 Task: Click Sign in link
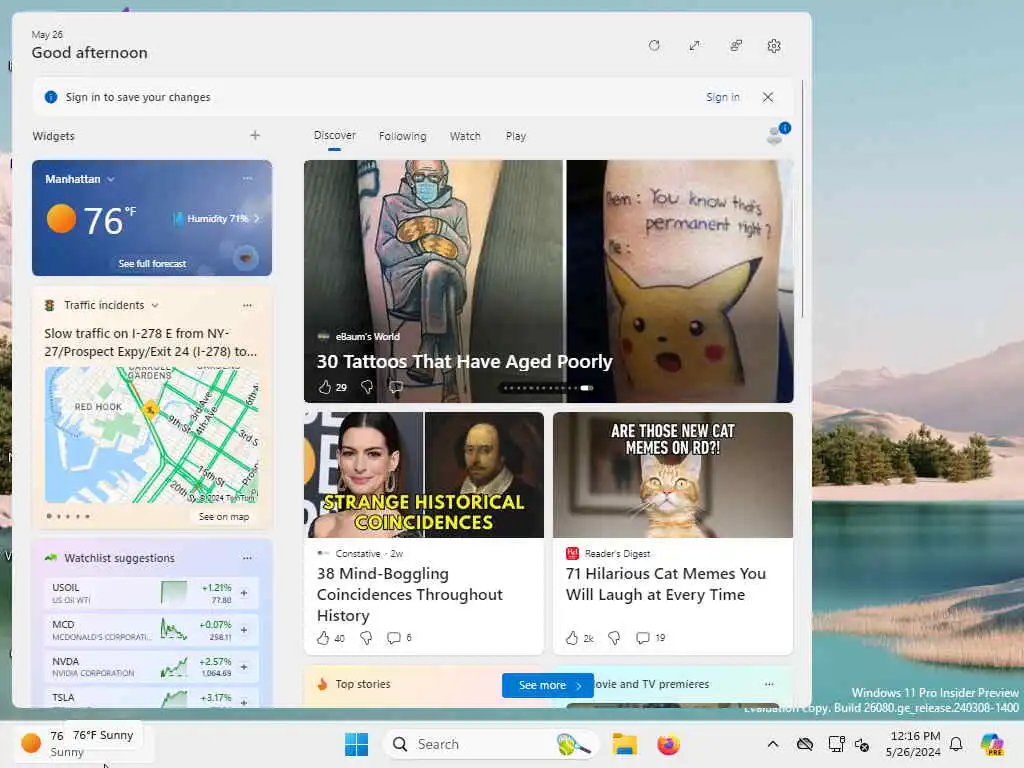pos(723,97)
